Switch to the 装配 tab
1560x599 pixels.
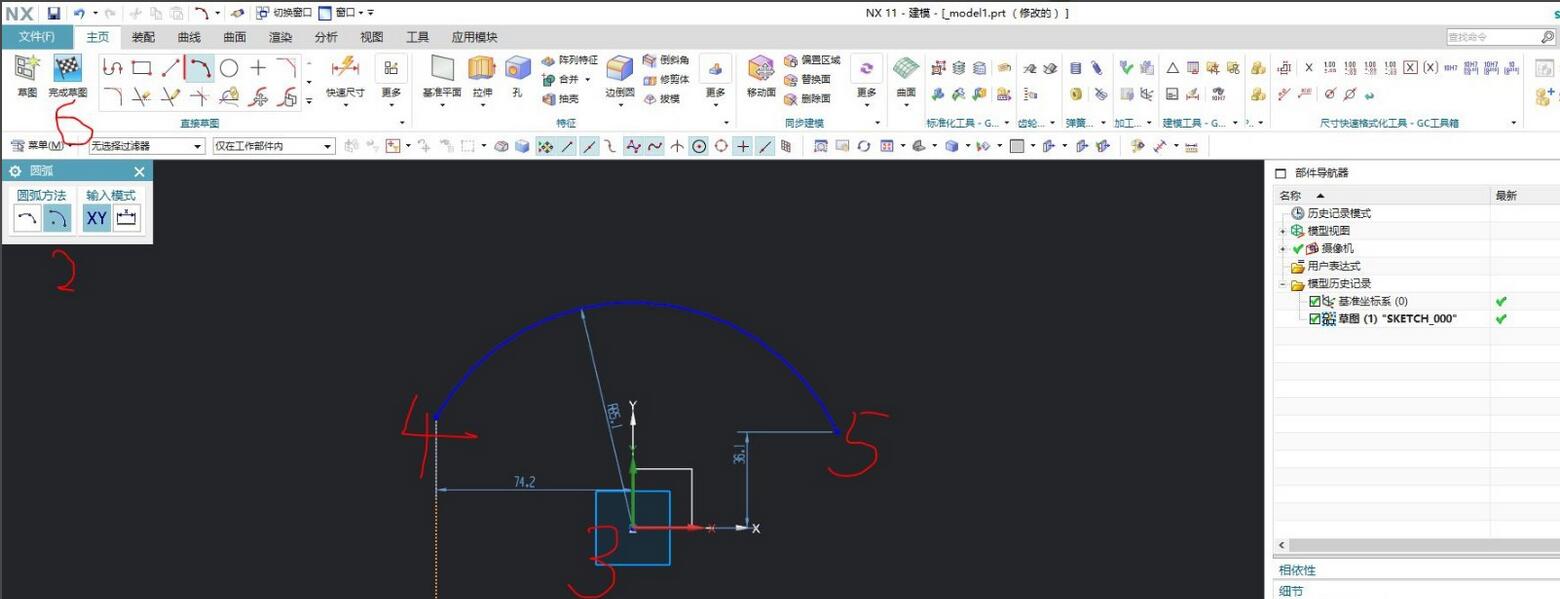tap(143, 37)
